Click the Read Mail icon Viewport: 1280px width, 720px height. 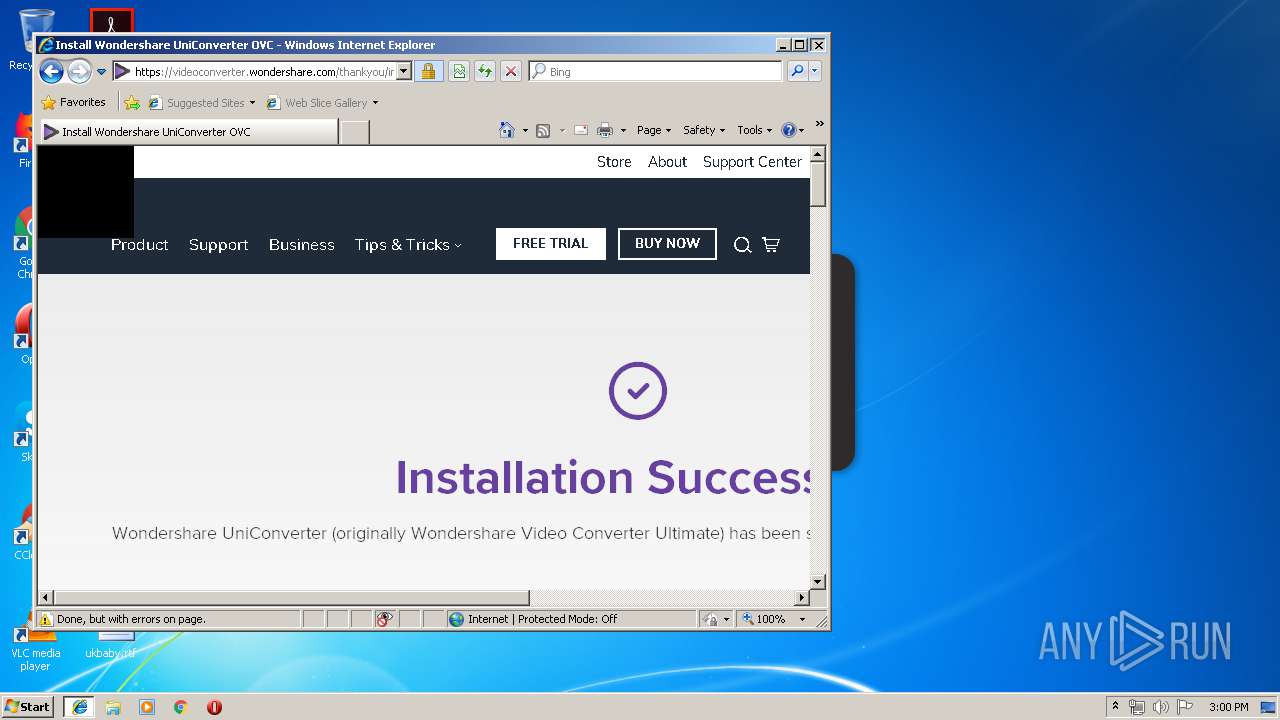[x=580, y=130]
